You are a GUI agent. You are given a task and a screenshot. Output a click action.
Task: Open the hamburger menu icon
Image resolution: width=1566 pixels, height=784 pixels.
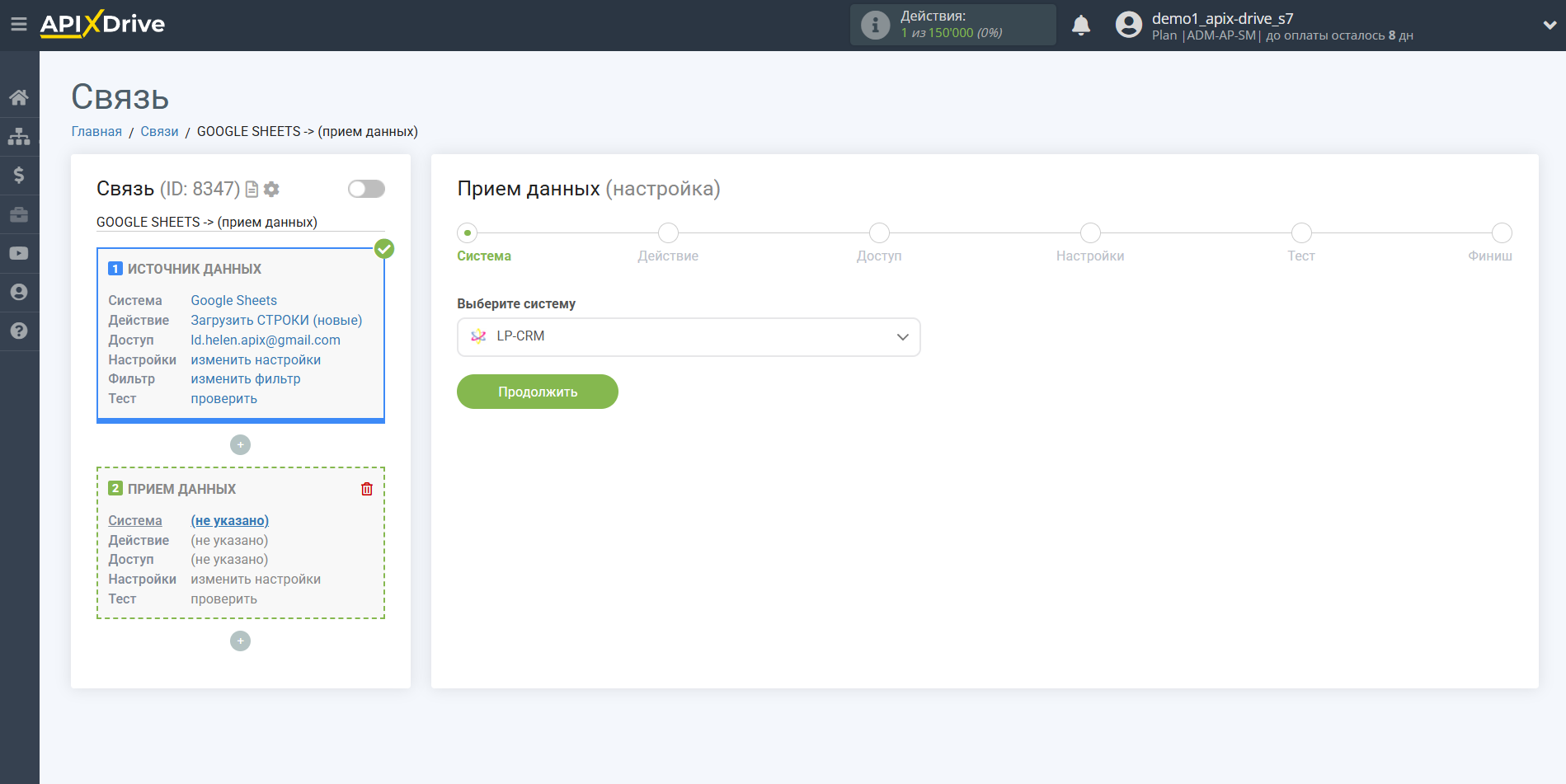tap(19, 24)
